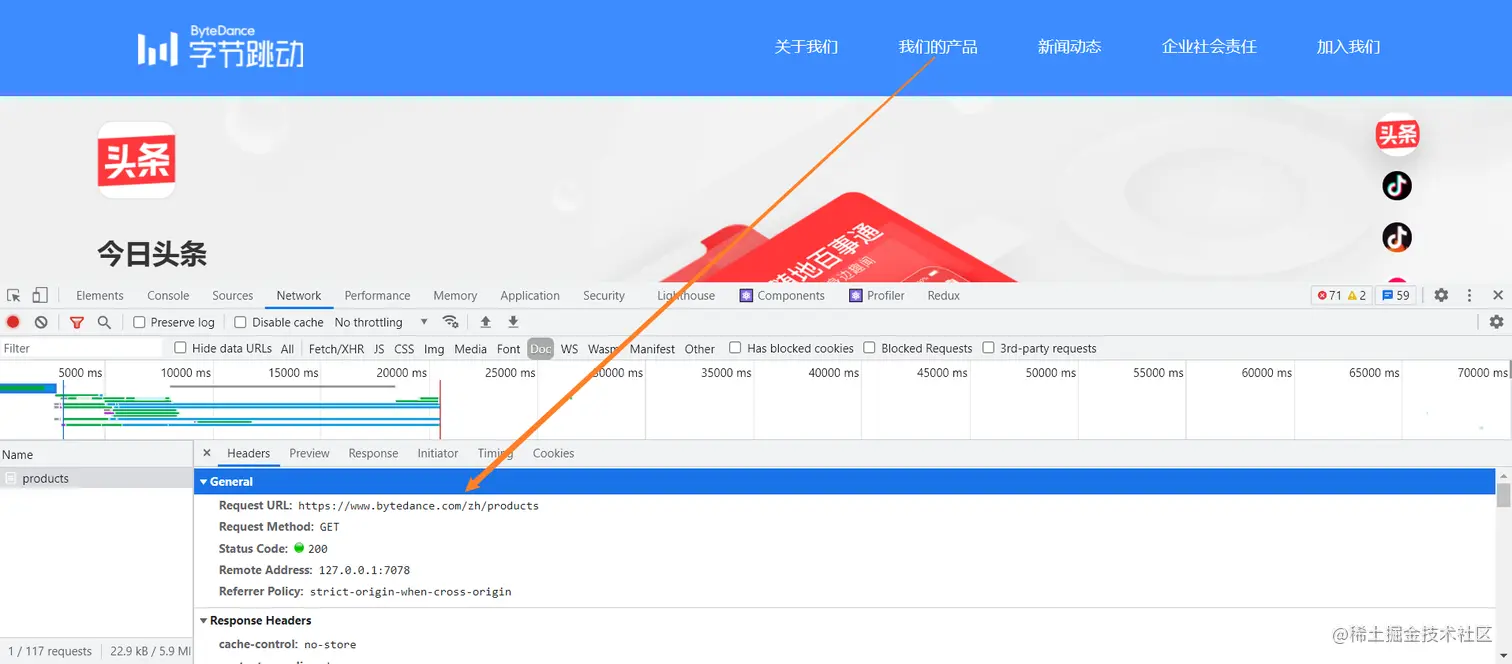This screenshot has width=1512, height=664.
Task: Enable Preserve log checkbox
Action: tap(140, 322)
